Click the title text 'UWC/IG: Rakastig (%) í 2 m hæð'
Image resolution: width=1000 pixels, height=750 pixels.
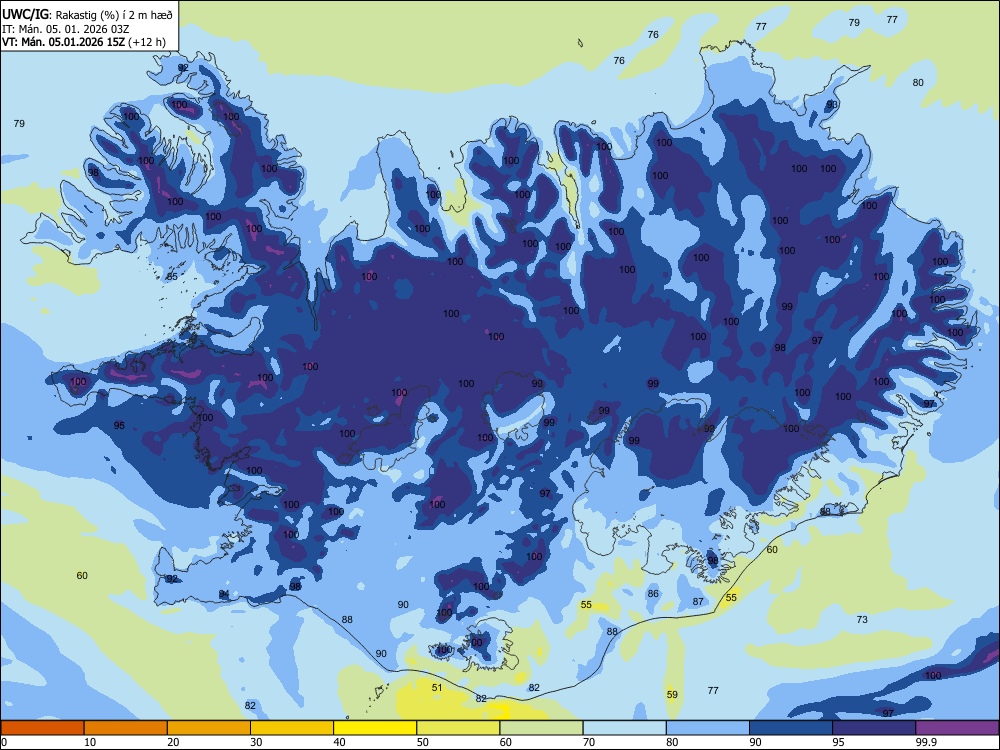(x=87, y=14)
